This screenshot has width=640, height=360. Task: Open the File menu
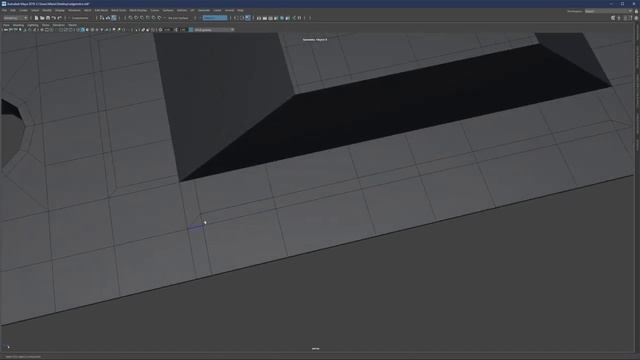pyautogui.click(x=4, y=10)
